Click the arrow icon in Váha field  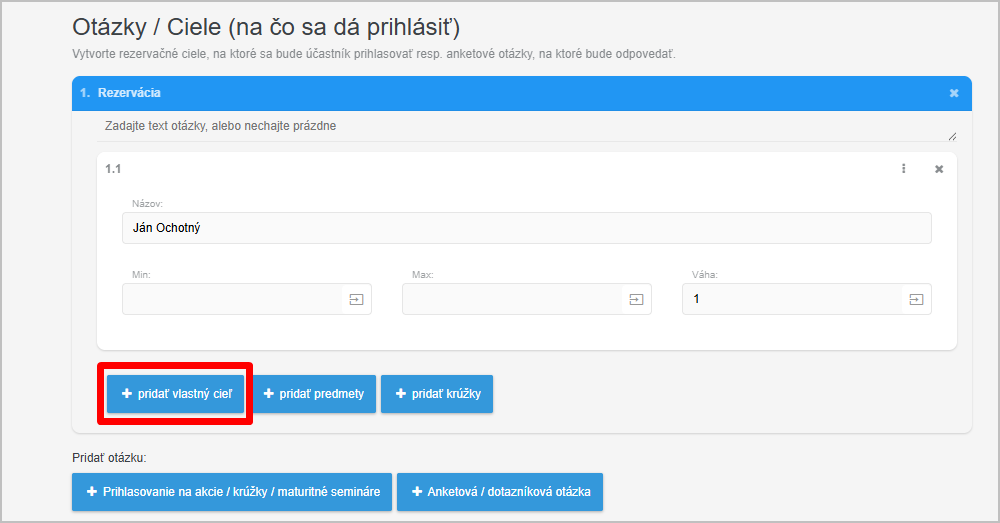click(916, 299)
